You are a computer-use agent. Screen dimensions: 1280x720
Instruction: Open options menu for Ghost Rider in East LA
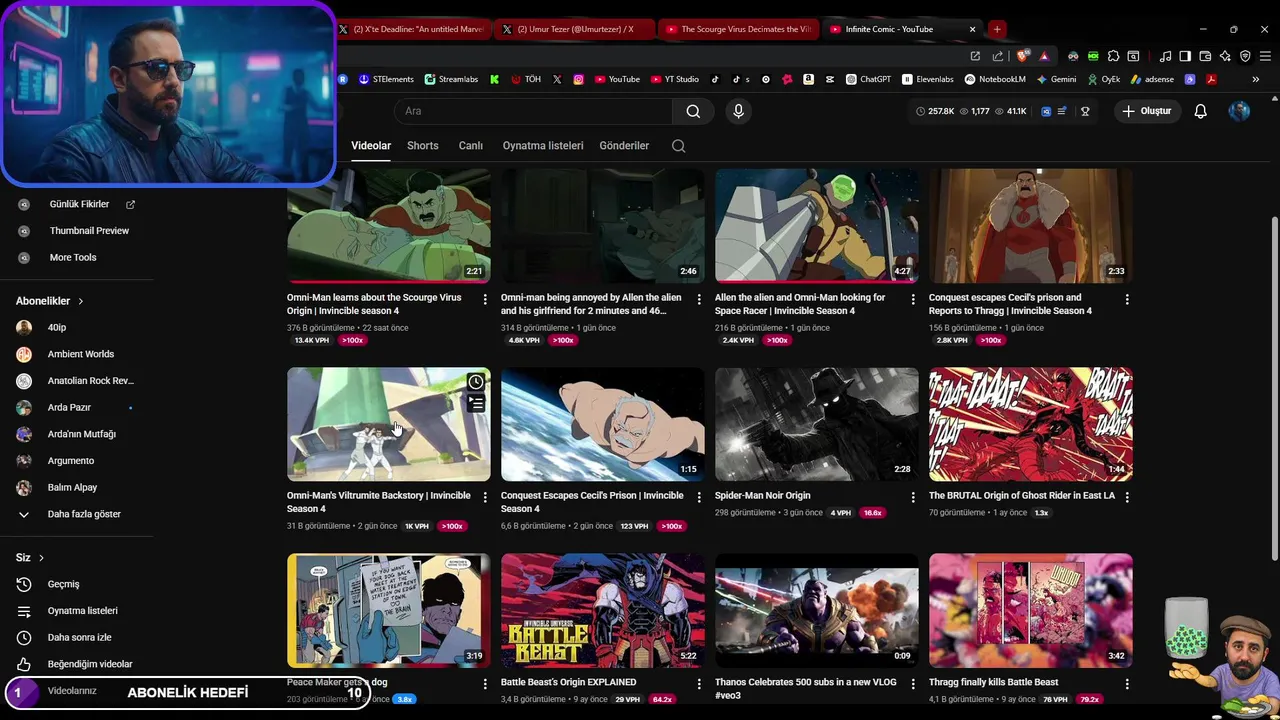click(x=1127, y=497)
